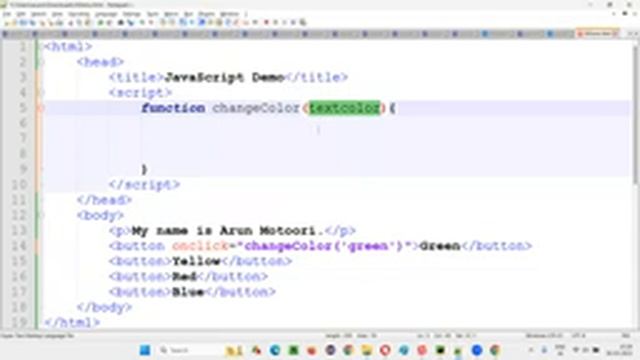Image resolution: width=640 pixels, height=360 pixels.
Task: Open the Language menu
Action: (x=106, y=14)
